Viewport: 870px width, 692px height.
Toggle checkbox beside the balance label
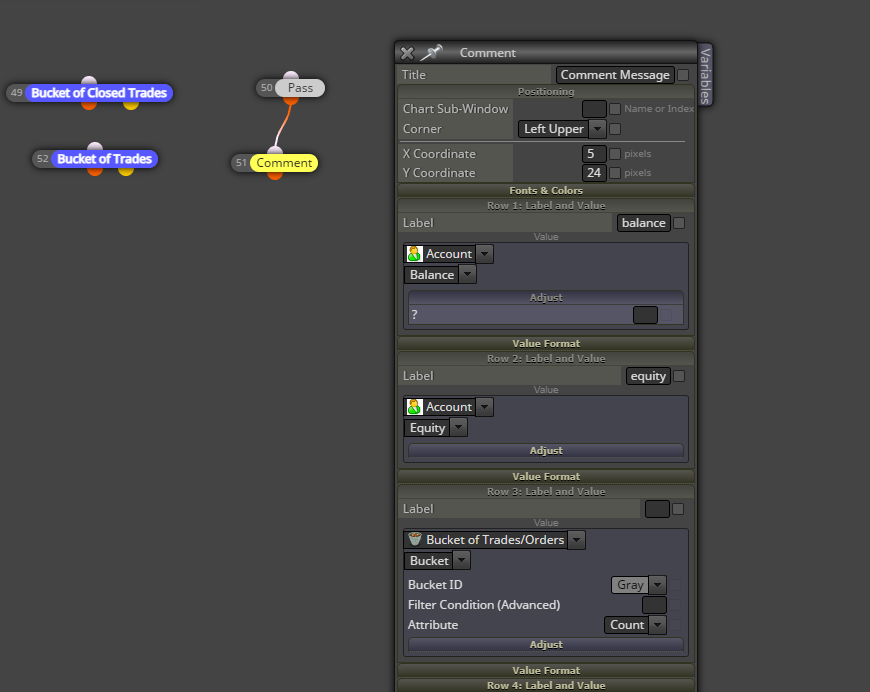679,223
